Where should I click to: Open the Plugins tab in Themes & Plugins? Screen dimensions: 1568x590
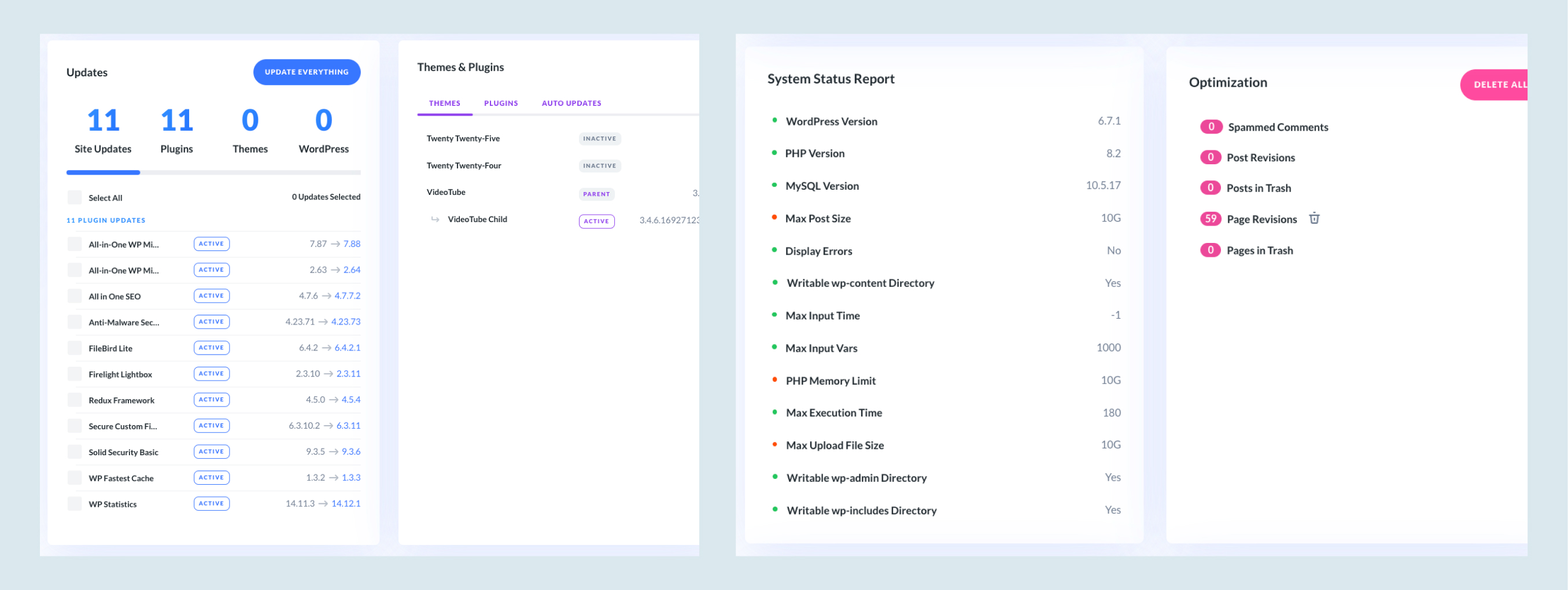click(x=501, y=103)
